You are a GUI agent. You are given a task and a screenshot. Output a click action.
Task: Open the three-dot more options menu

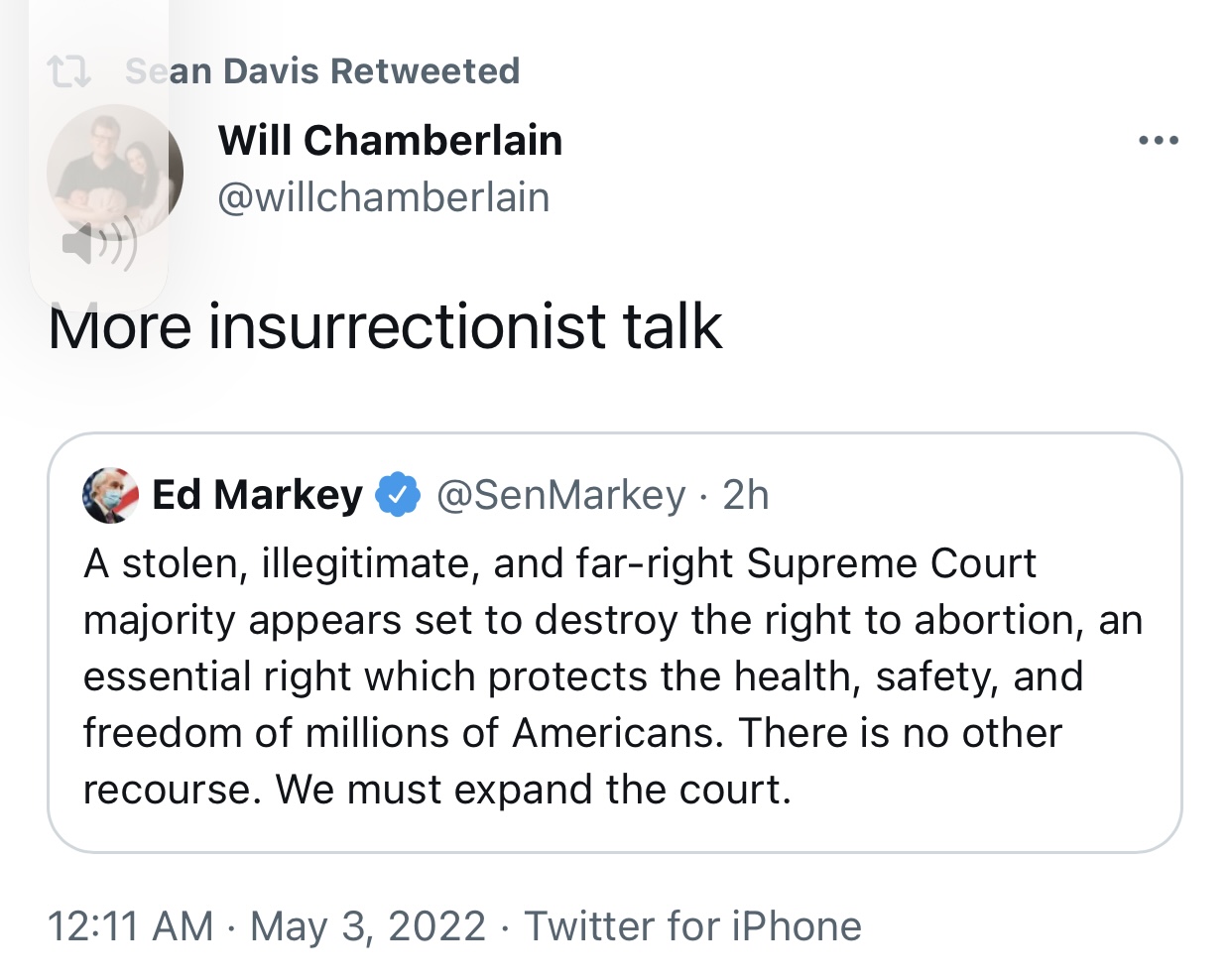coord(1159,141)
